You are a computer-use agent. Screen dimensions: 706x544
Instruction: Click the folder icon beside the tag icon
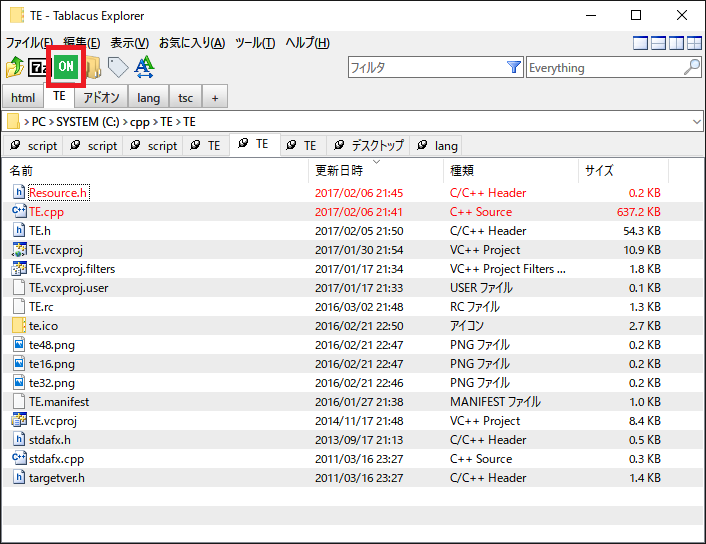(x=94, y=67)
